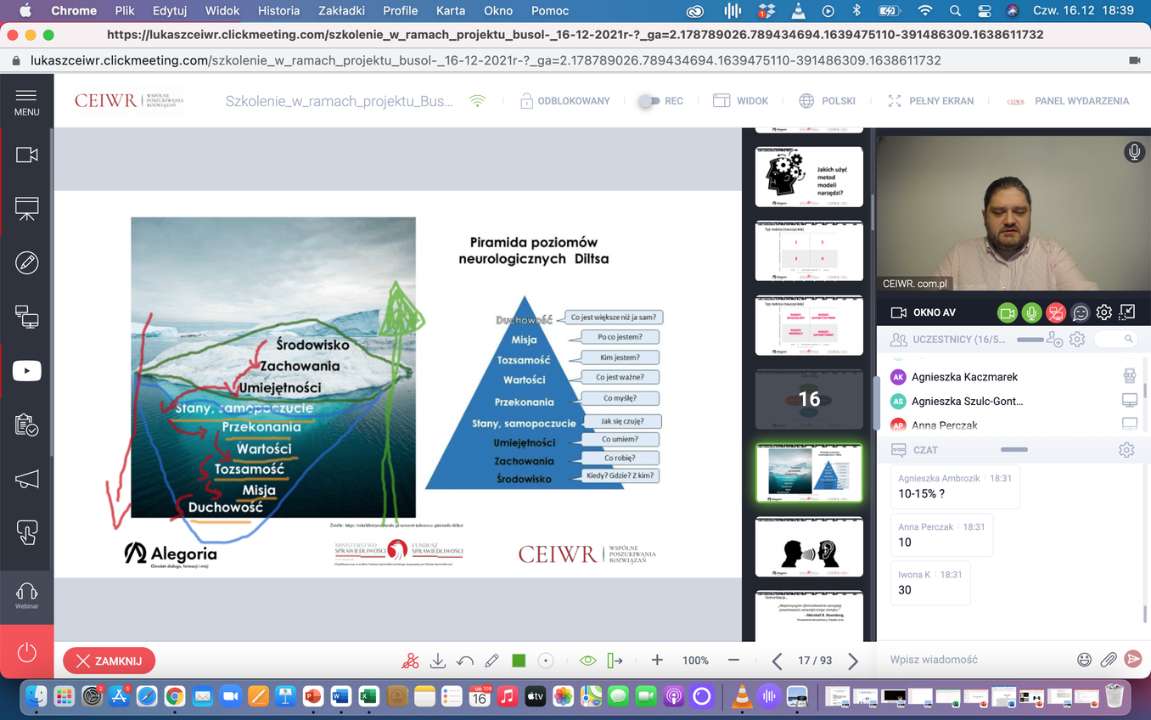Open the whiteboard pencil tool in sidebar
Image resolution: width=1151 pixels, height=720 pixels.
coord(27,263)
